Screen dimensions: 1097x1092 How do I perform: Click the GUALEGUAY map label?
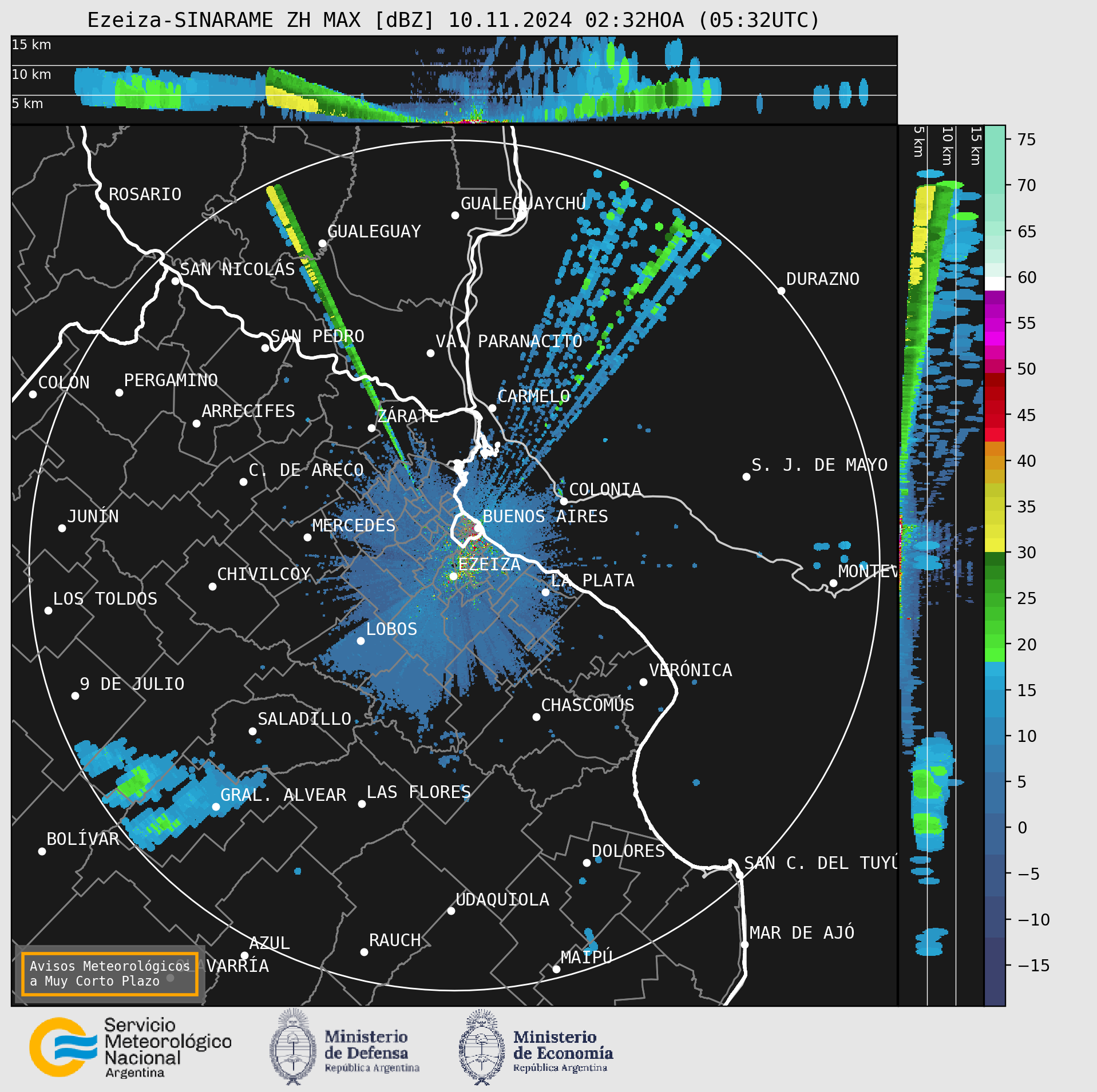[x=374, y=231]
